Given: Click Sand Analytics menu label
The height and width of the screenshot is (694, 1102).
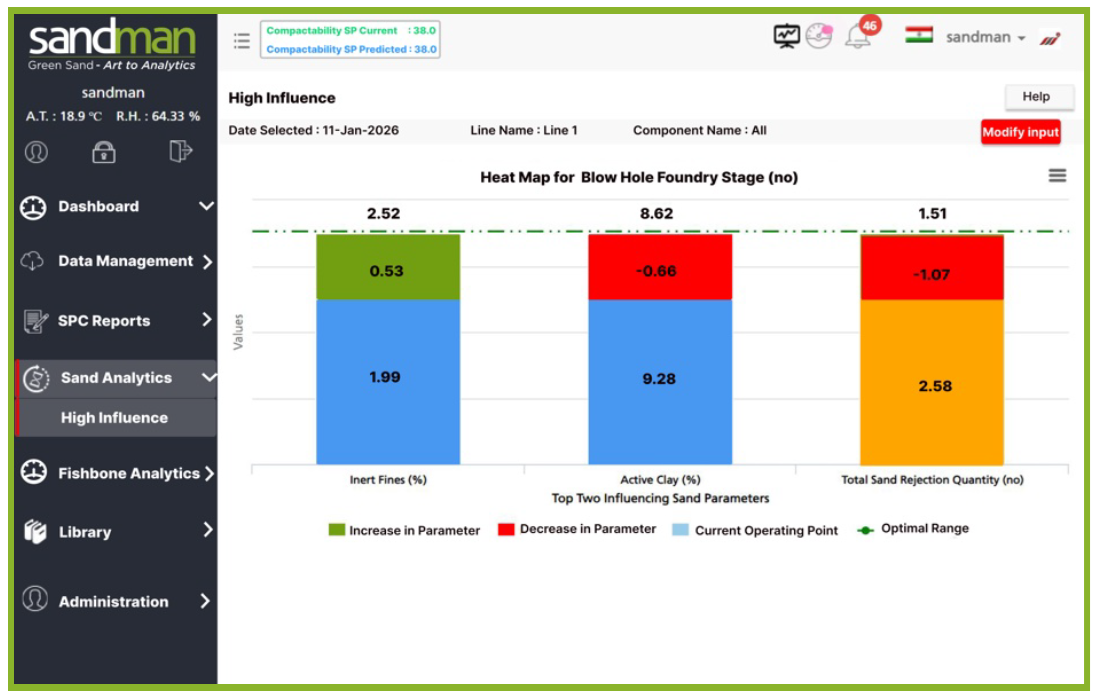Looking at the screenshot, I should (116, 378).
